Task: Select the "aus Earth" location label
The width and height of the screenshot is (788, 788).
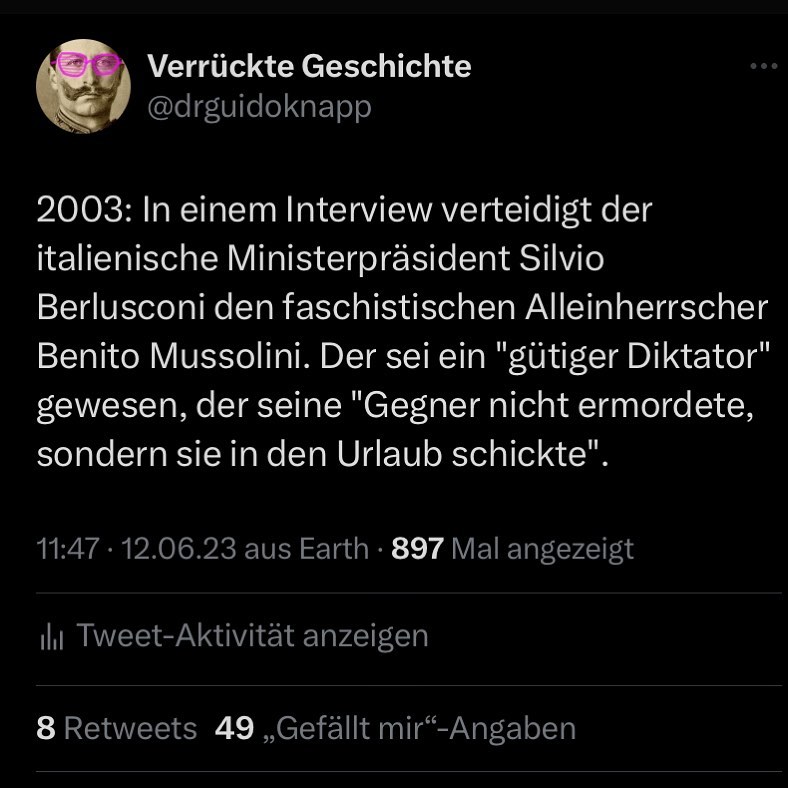Action: [306, 549]
